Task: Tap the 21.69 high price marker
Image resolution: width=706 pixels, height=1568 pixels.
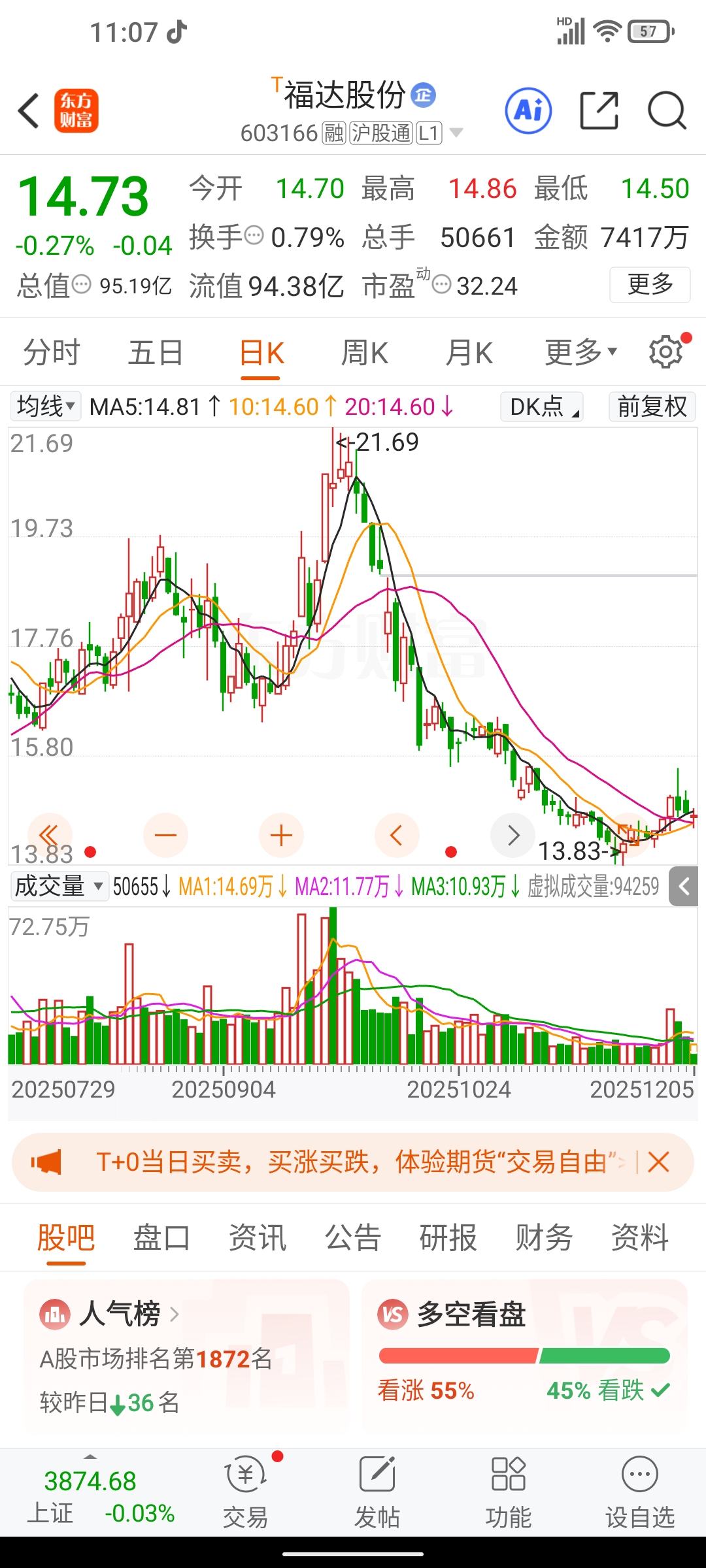Action: 378,442
